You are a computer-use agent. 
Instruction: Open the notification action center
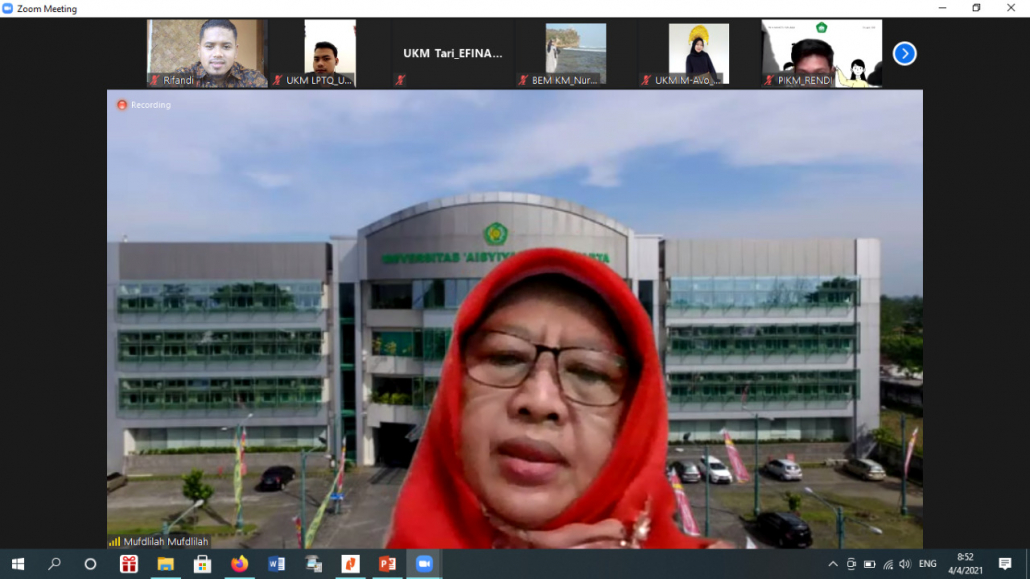point(1005,564)
